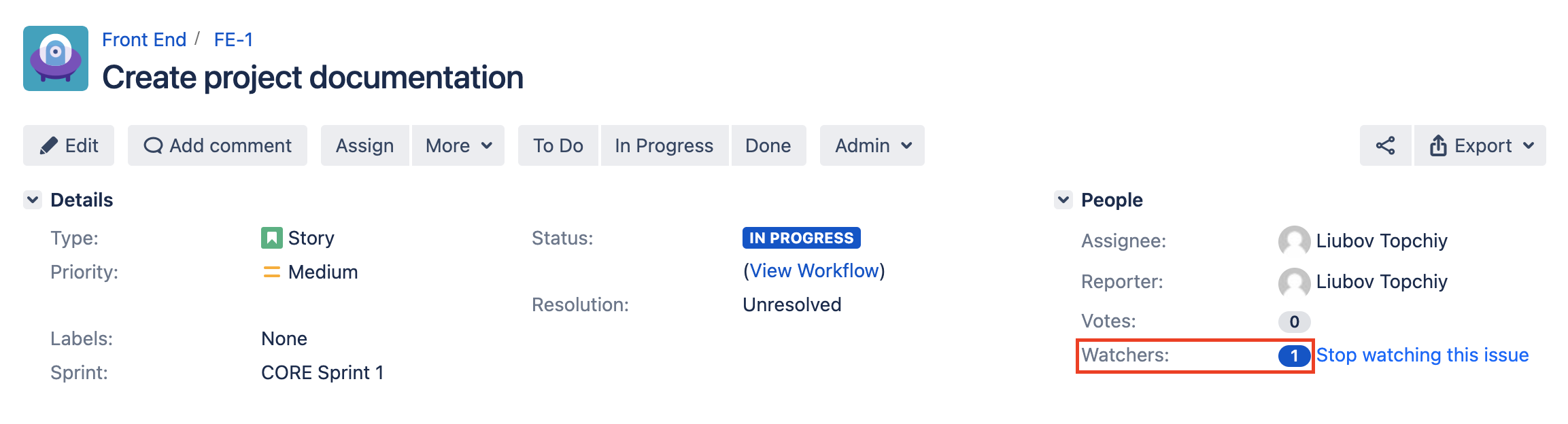Click the Story issue type icon

pos(271,237)
